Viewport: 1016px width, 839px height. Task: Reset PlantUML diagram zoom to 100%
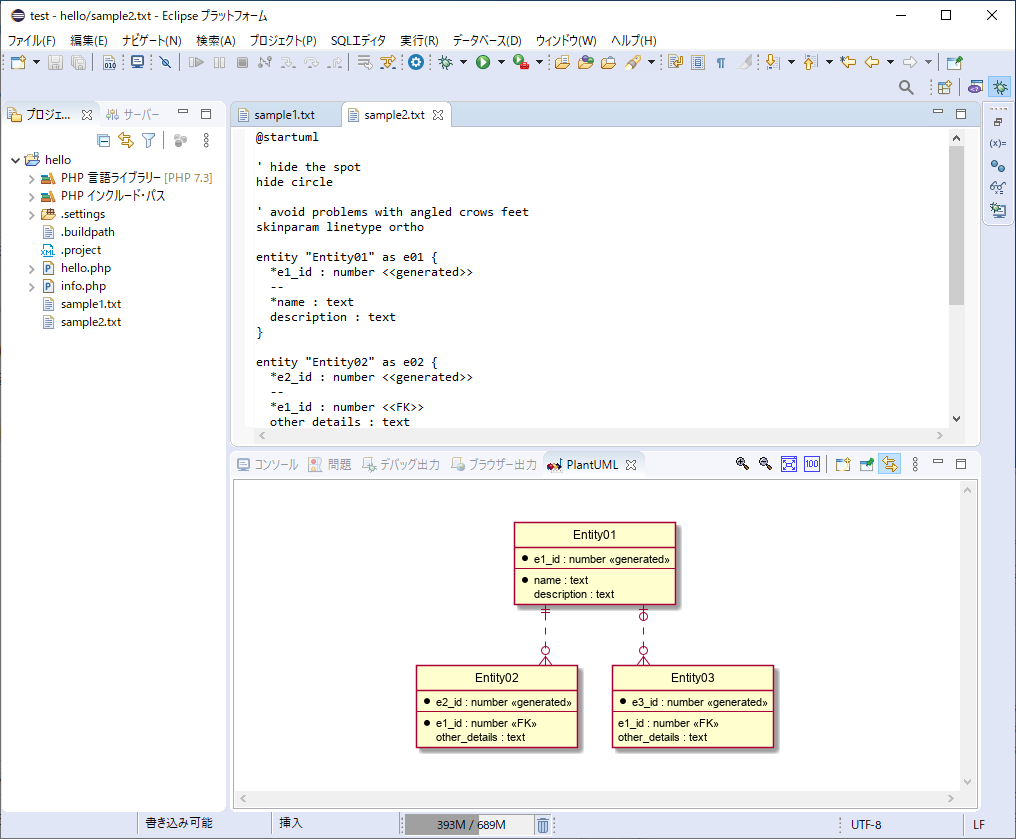812,464
